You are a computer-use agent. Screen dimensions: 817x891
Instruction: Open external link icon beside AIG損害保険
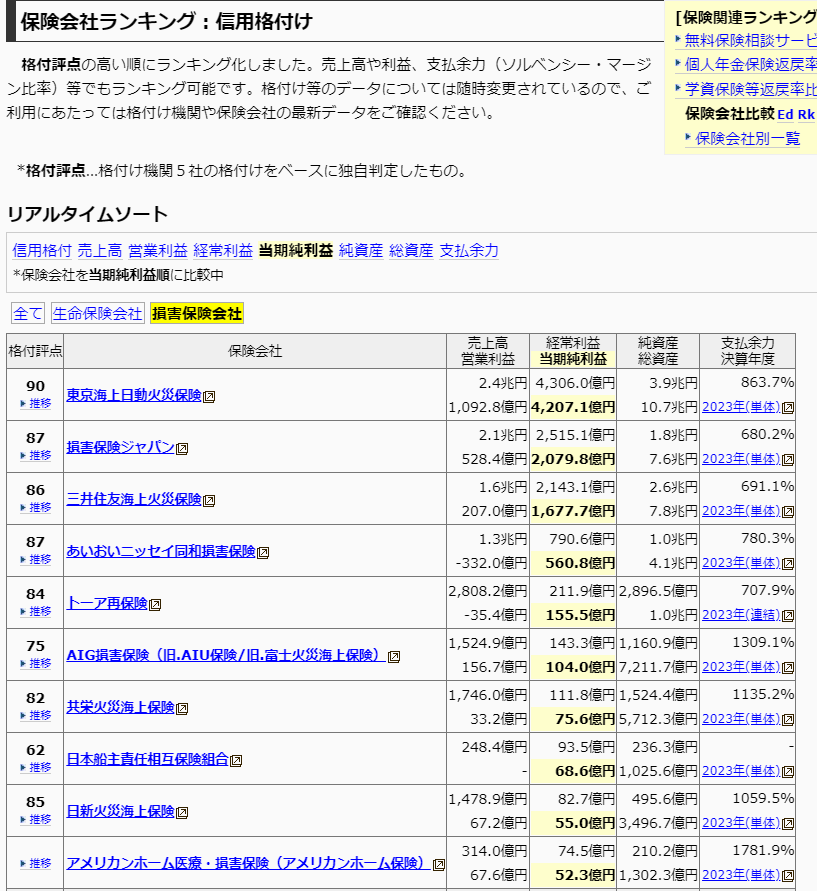point(394,657)
